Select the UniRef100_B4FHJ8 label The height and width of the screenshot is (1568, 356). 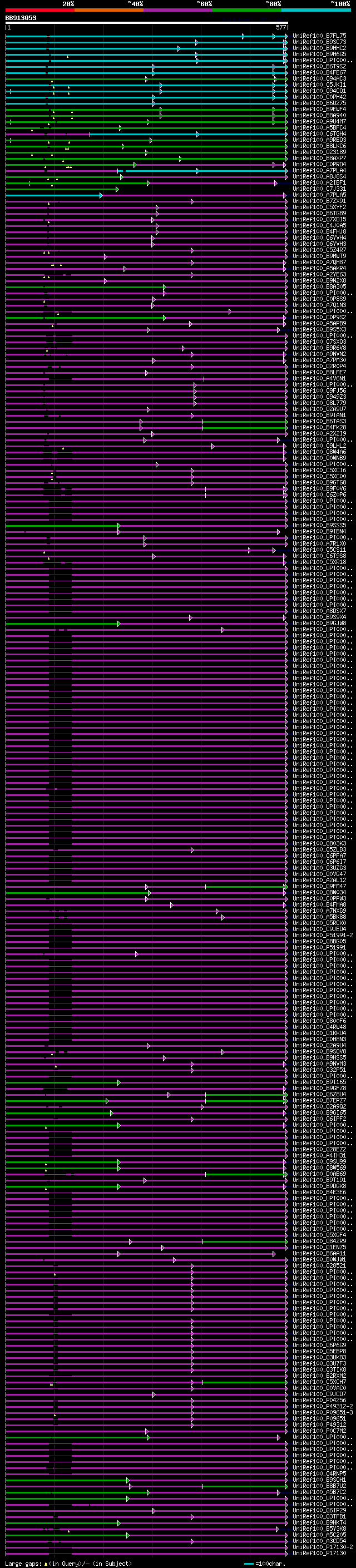tap(319, 231)
